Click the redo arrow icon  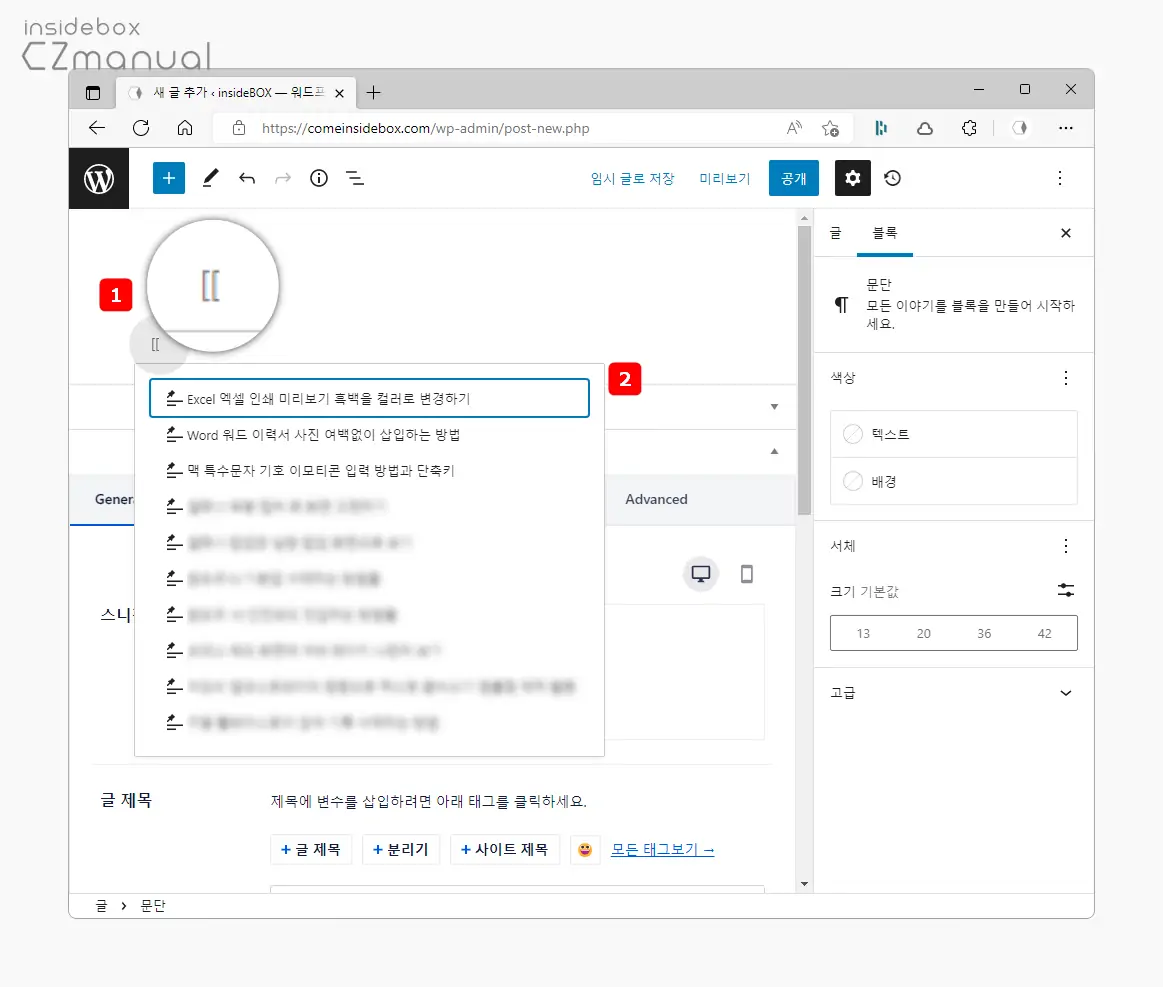[x=283, y=178]
